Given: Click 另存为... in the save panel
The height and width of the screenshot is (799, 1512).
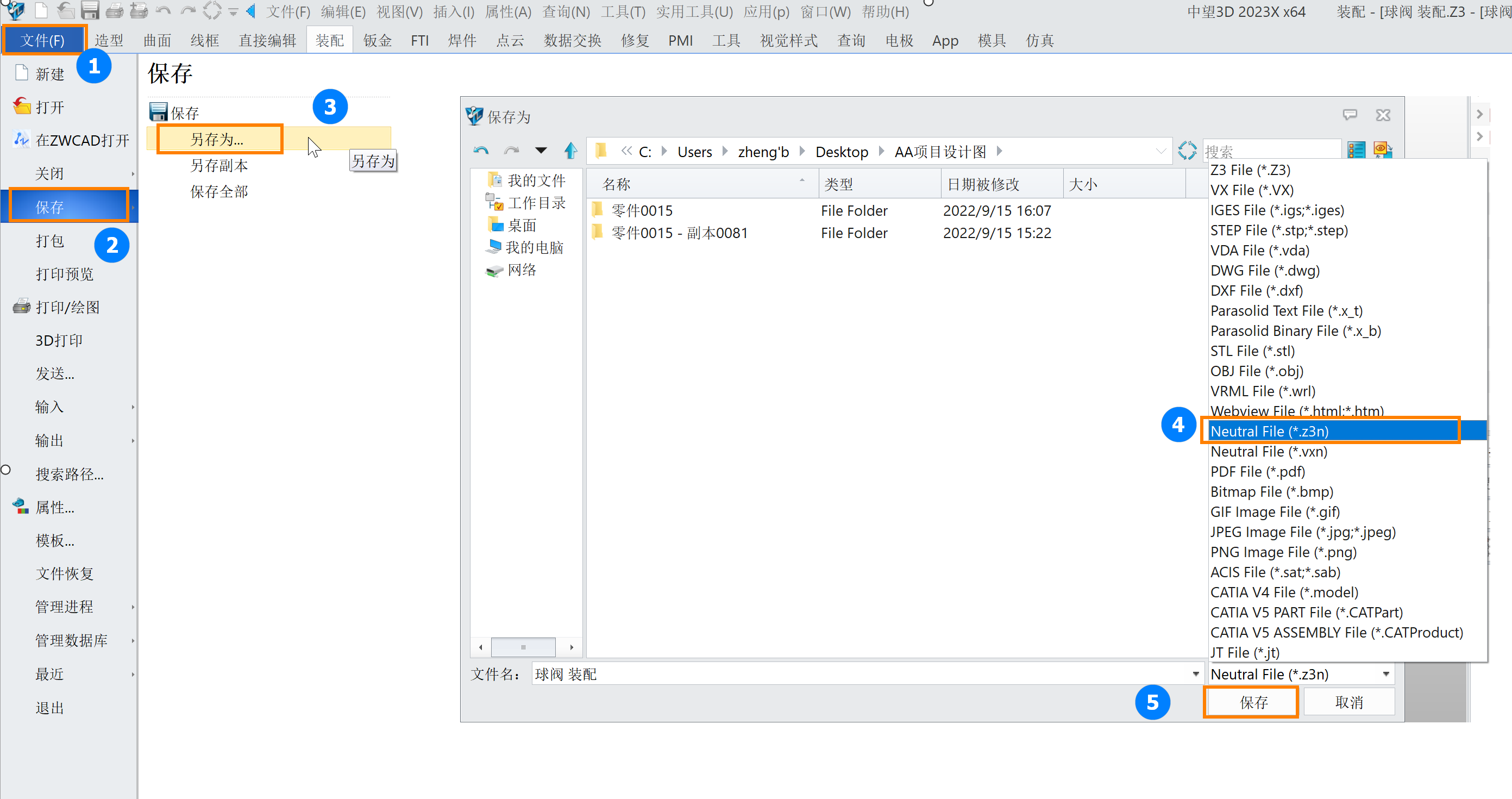Looking at the screenshot, I should click(x=217, y=139).
